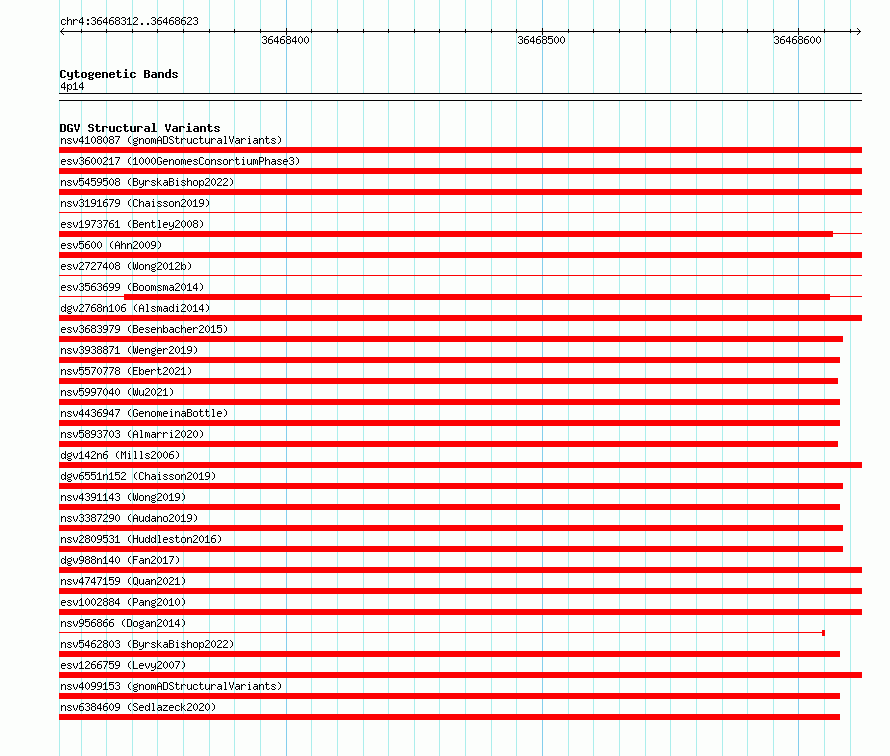
Task: Select the chr4:36468312..36468623 region label
Action: (129, 22)
